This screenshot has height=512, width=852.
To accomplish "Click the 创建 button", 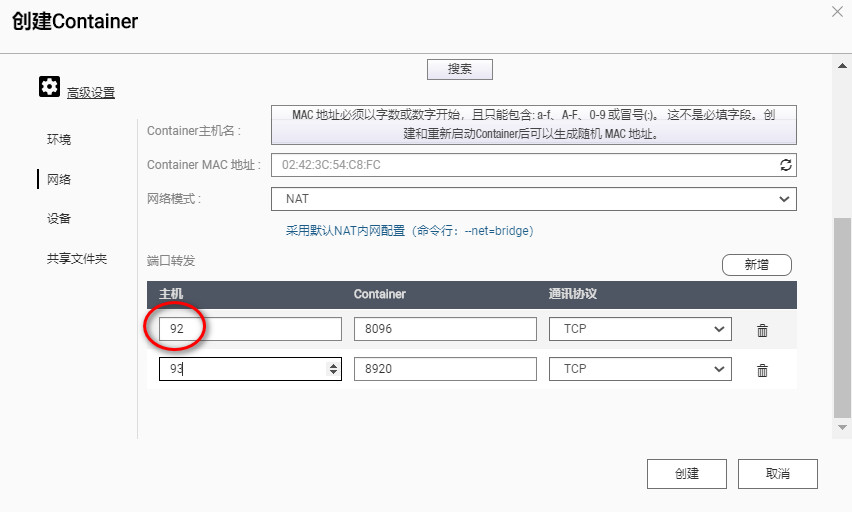I will point(687,474).
